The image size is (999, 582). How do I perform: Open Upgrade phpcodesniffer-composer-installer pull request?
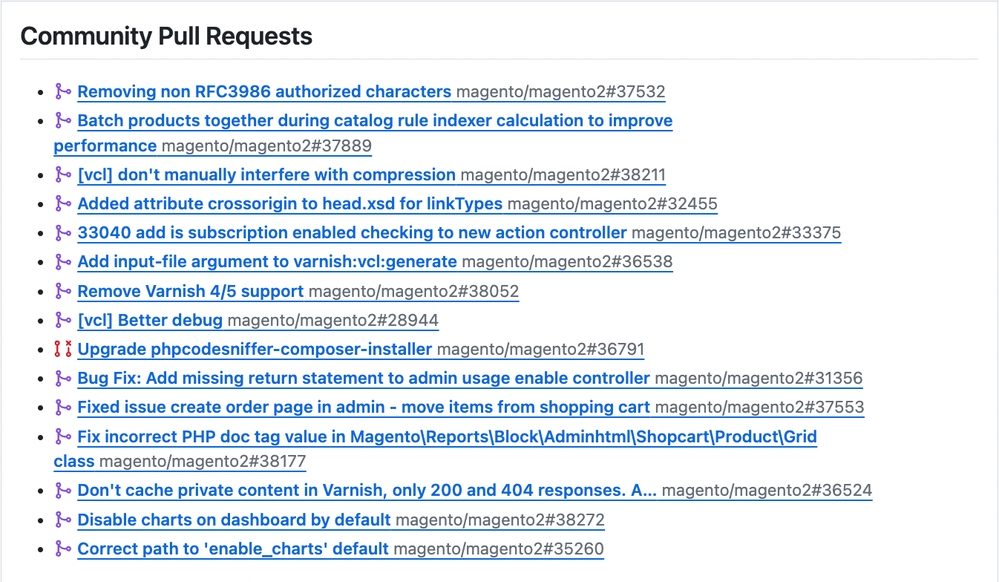(x=254, y=349)
